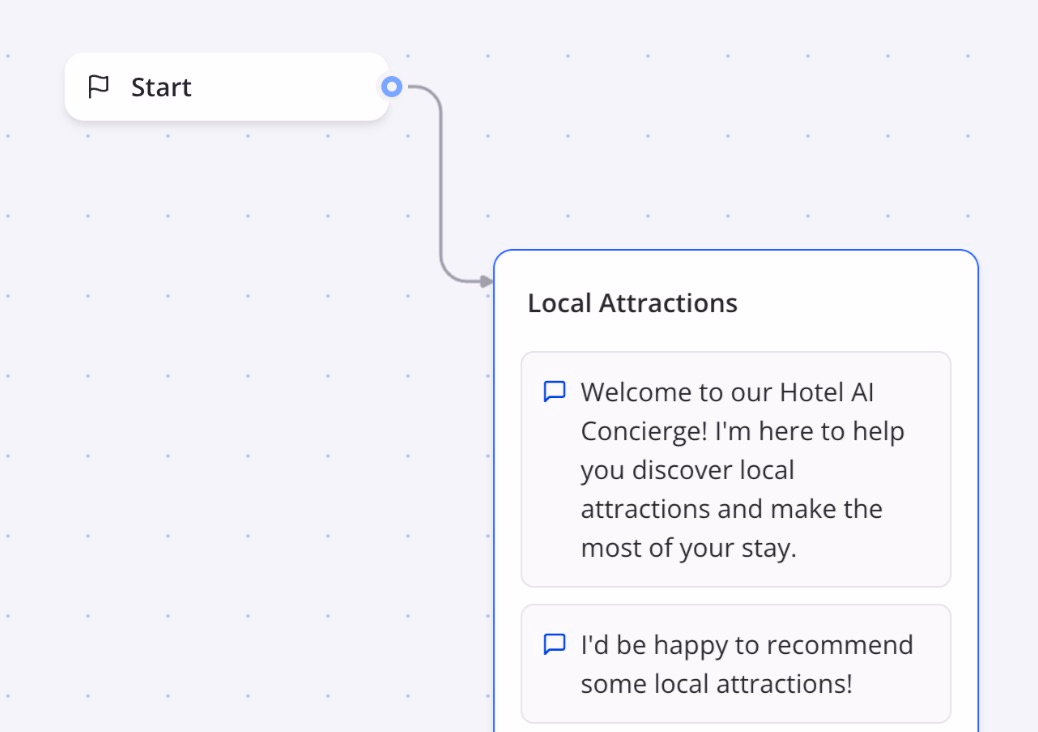Click the speech bubble icon beside the Welcome message
1038x732 pixels.
point(554,391)
